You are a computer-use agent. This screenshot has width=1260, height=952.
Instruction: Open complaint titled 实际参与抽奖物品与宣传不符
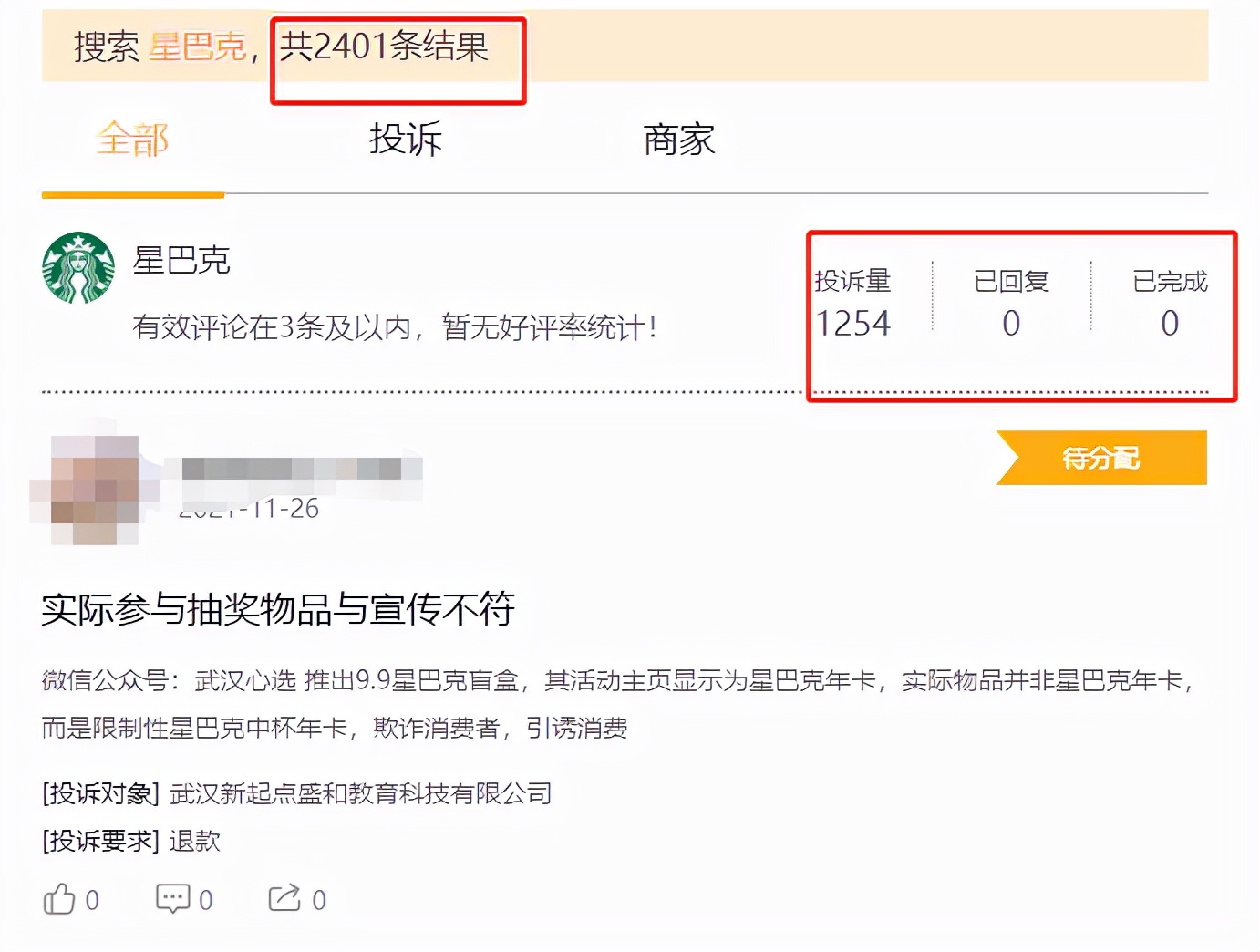[280, 611]
